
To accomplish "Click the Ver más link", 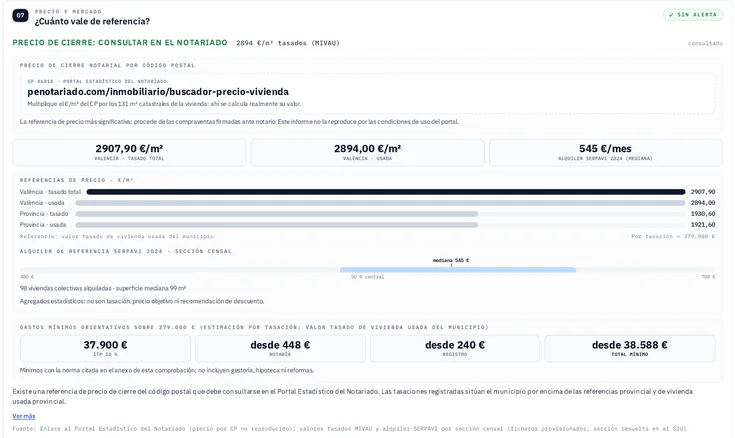I will point(23,416).
